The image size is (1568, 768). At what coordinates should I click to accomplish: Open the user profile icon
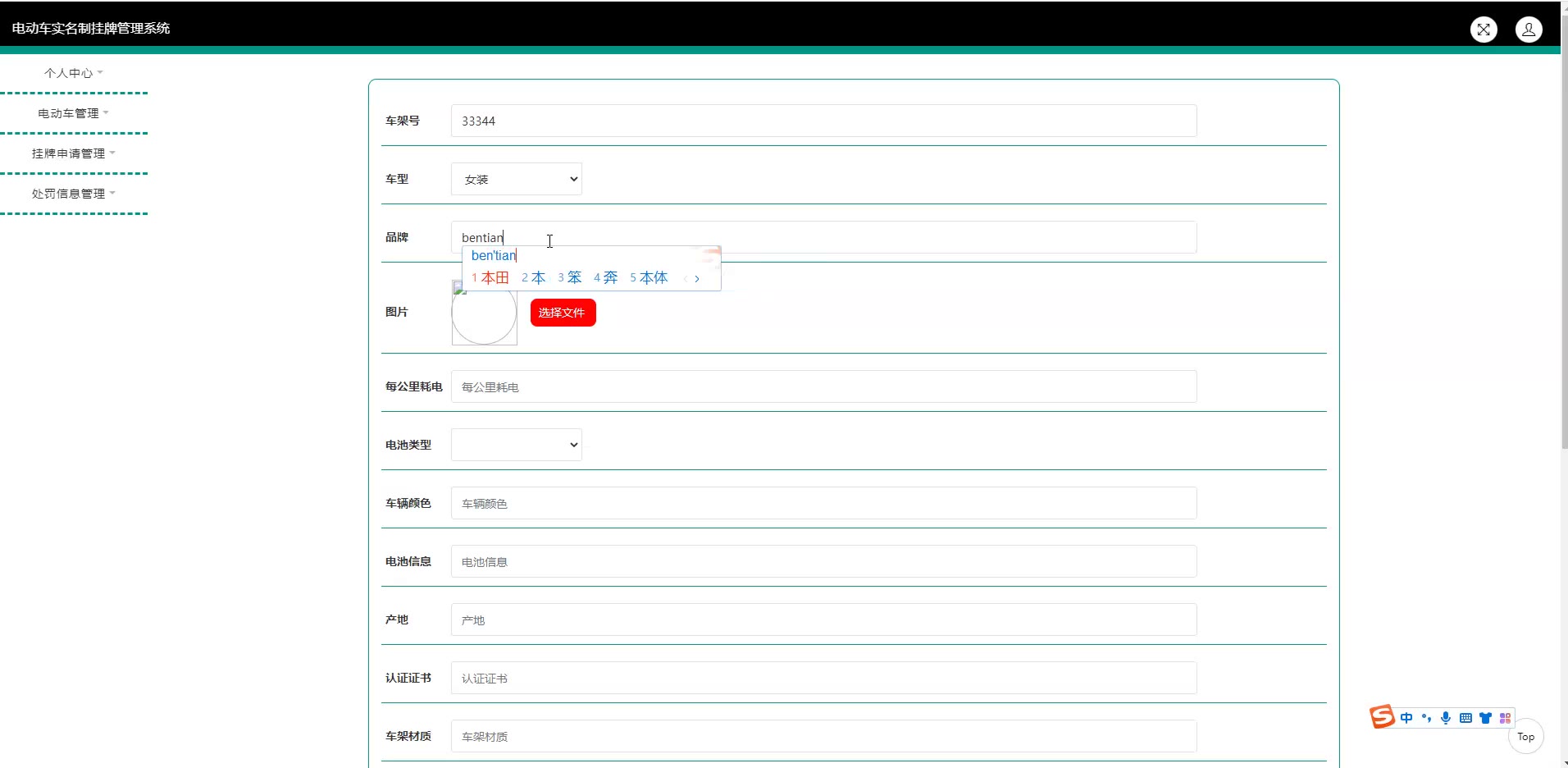pos(1529,30)
